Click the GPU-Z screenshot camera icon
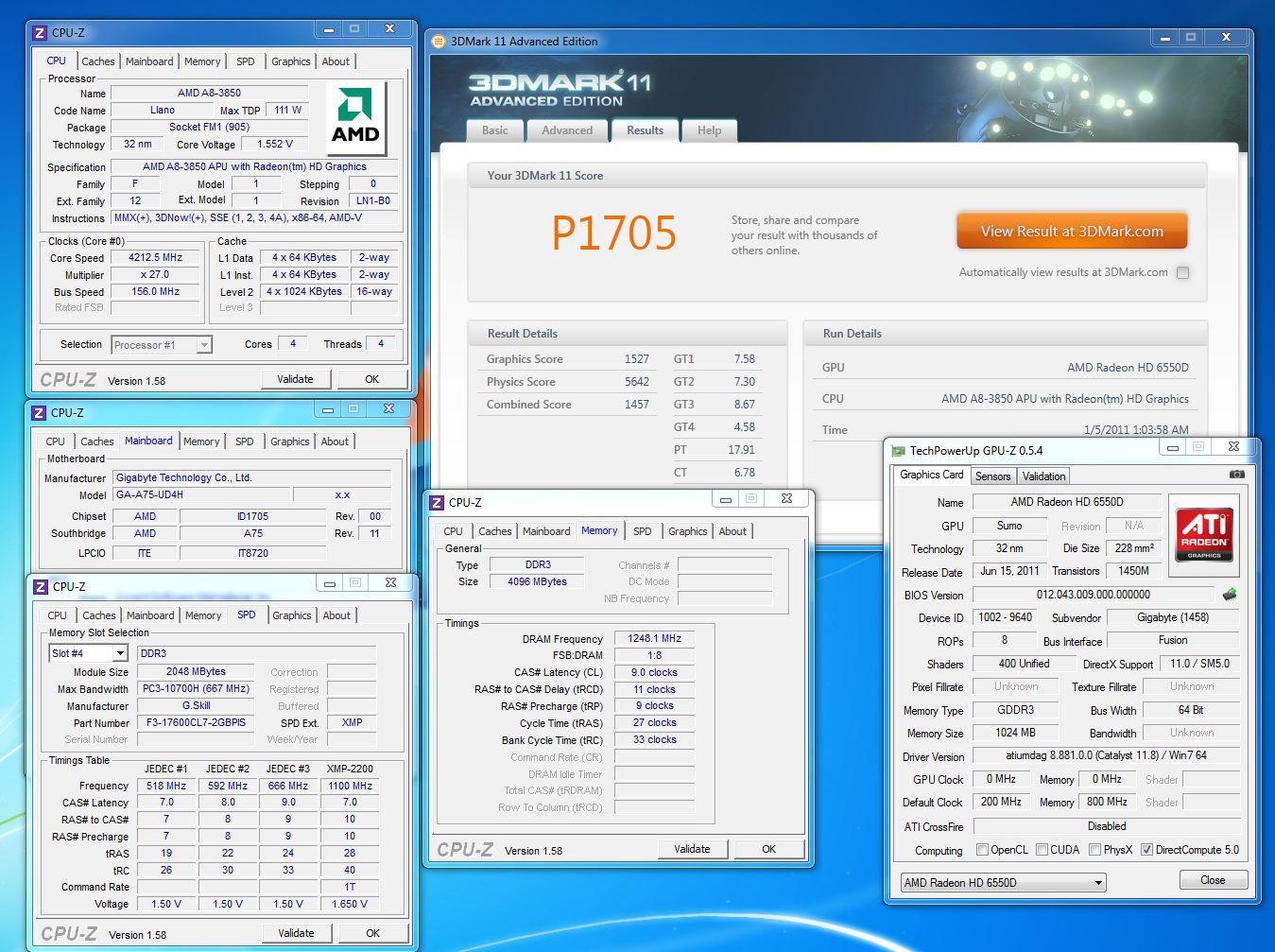1275x952 pixels. [x=1236, y=475]
